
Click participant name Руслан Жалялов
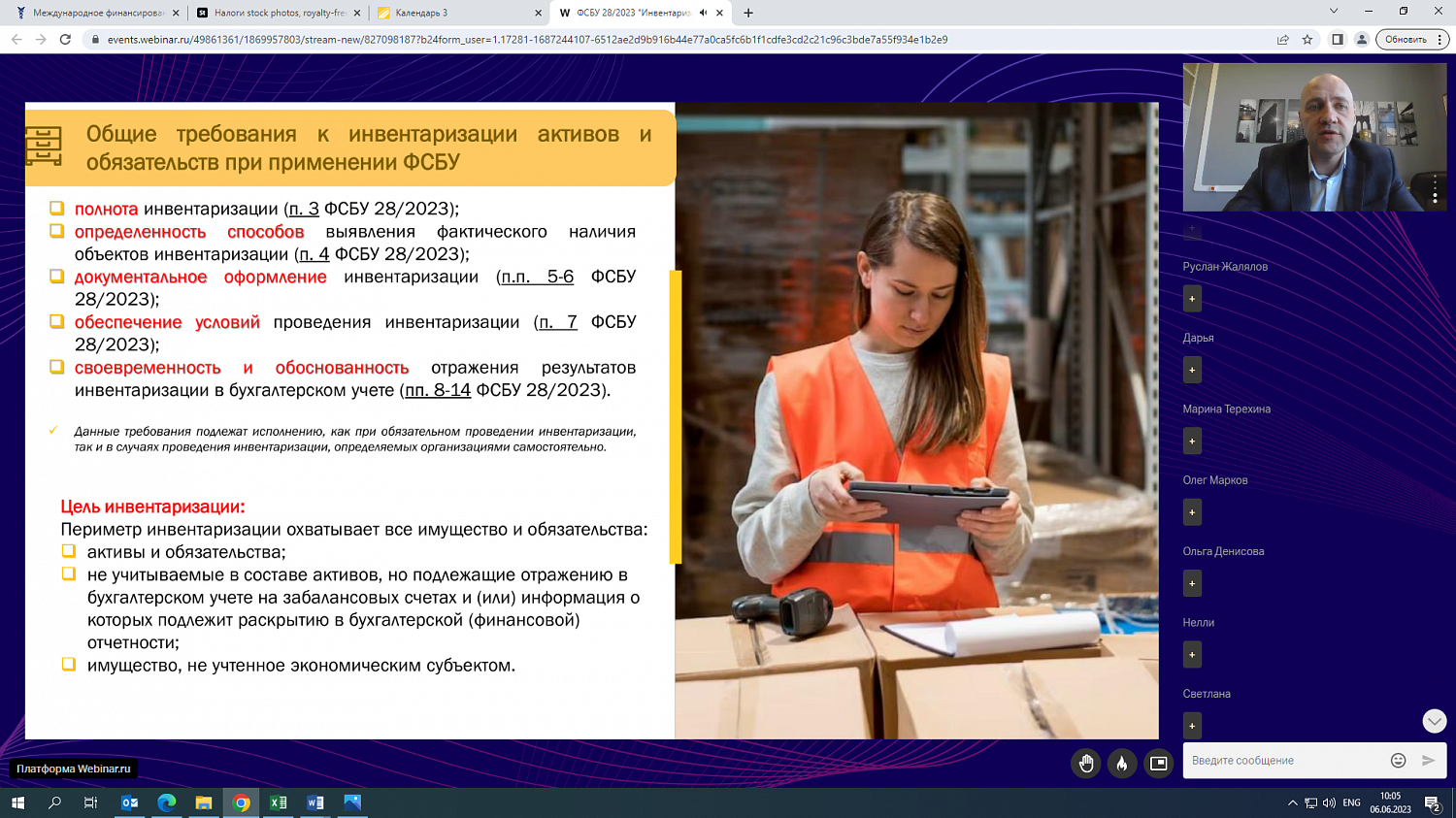1225,267
